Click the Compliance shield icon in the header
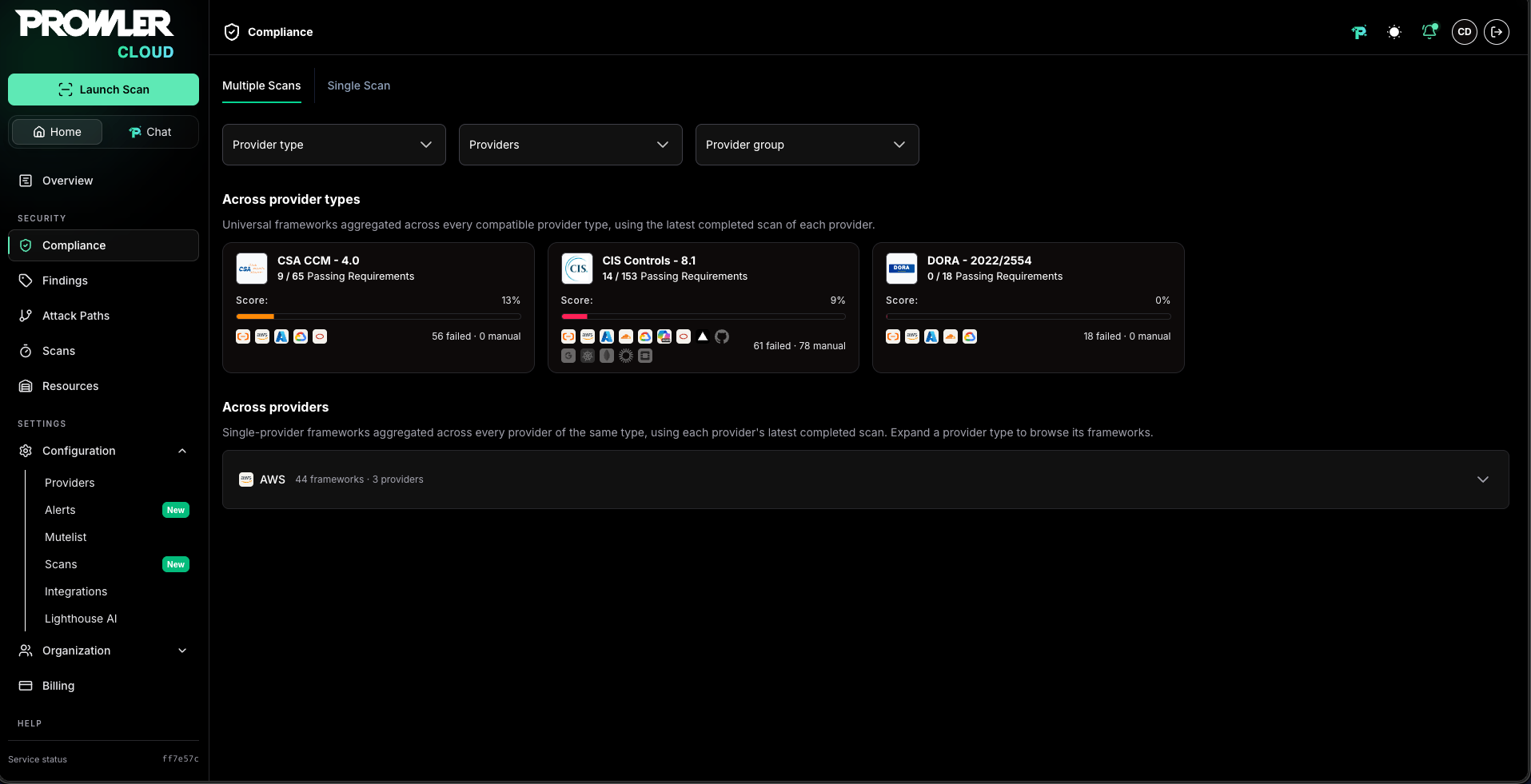The width and height of the screenshot is (1531, 784). pyautogui.click(x=232, y=32)
